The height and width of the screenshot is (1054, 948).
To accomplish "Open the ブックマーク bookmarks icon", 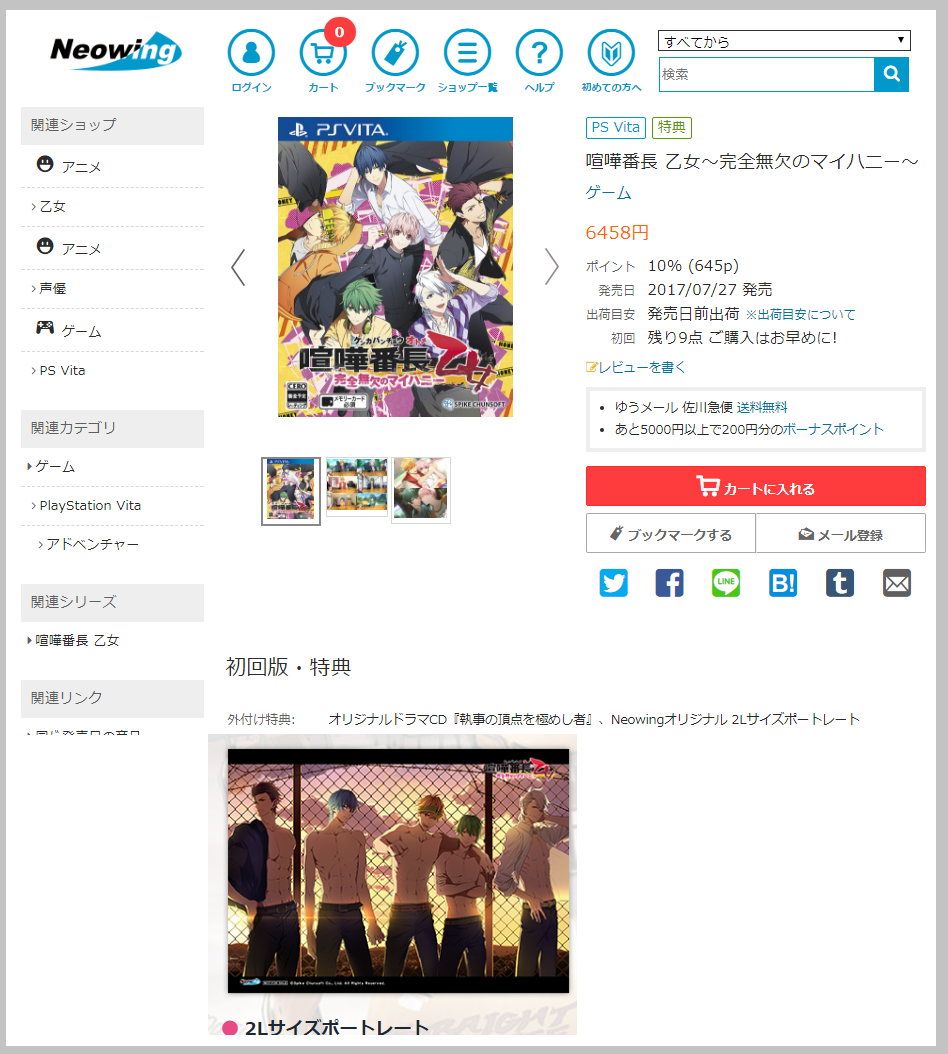I will tap(395, 61).
